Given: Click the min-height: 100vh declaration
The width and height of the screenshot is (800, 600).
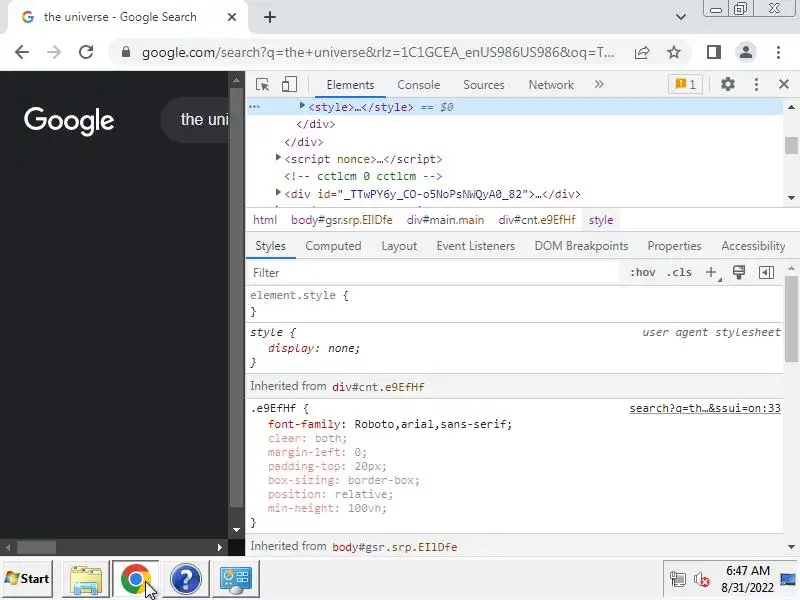Looking at the screenshot, I should 327,508.
